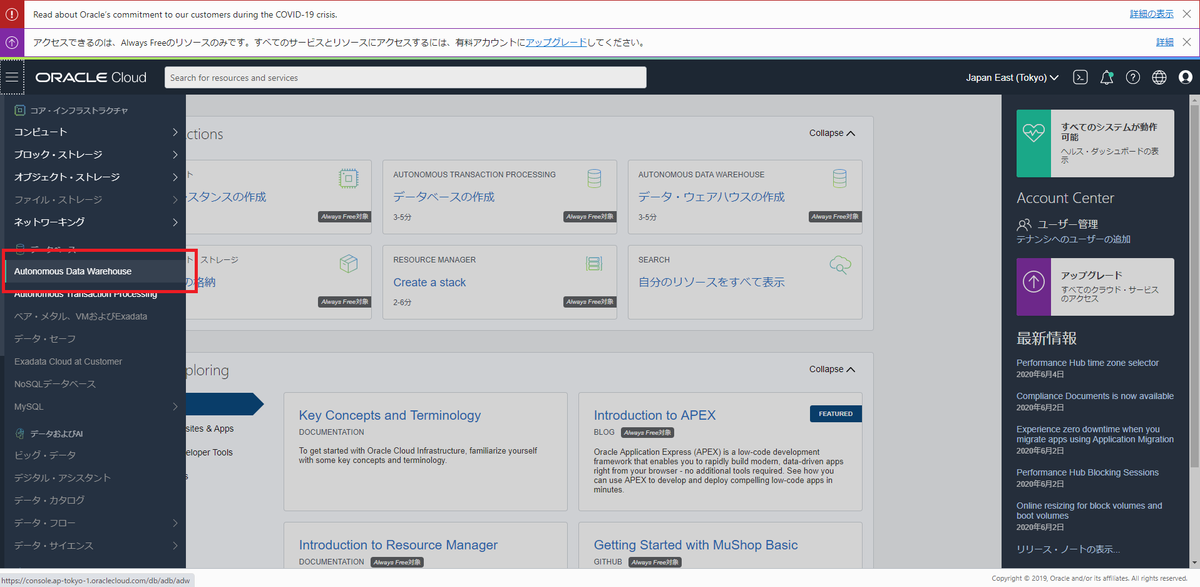Open Introduction to APEX article
Image resolution: width=1200 pixels, height=587 pixels.
tap(654, 415)
